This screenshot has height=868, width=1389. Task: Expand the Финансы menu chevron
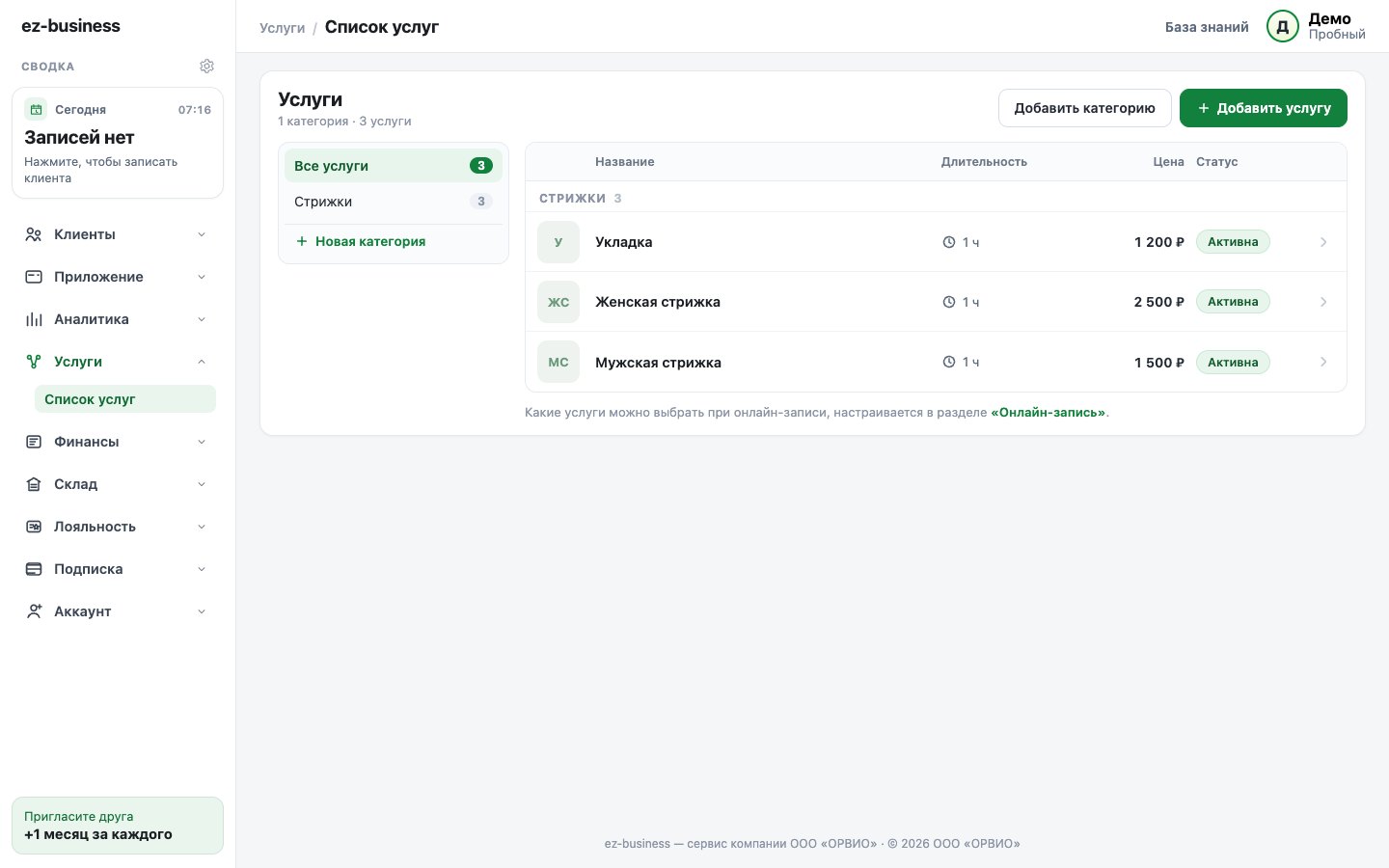click(202, 442)
